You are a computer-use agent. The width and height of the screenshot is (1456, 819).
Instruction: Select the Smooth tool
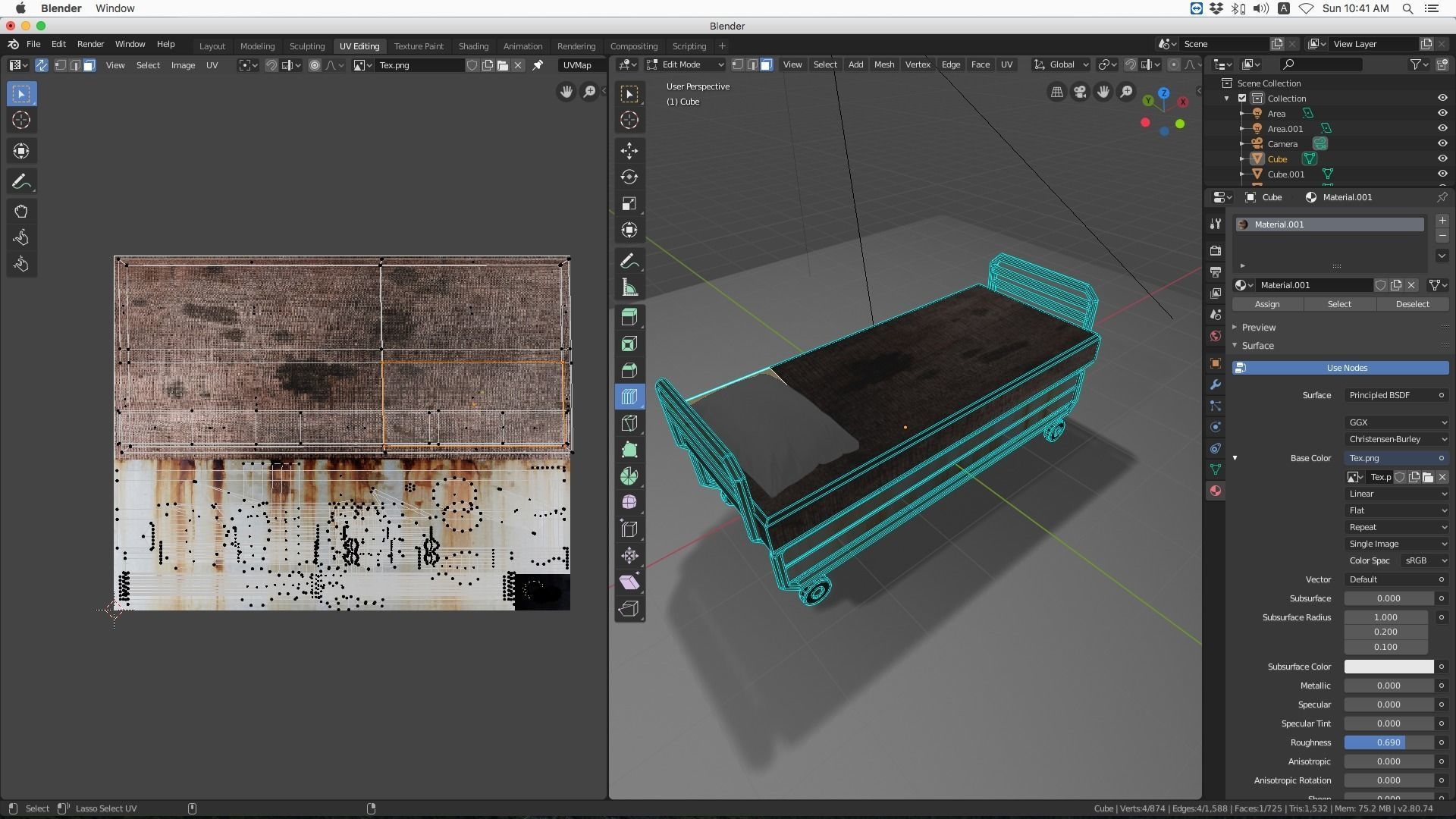pos(629,503)
